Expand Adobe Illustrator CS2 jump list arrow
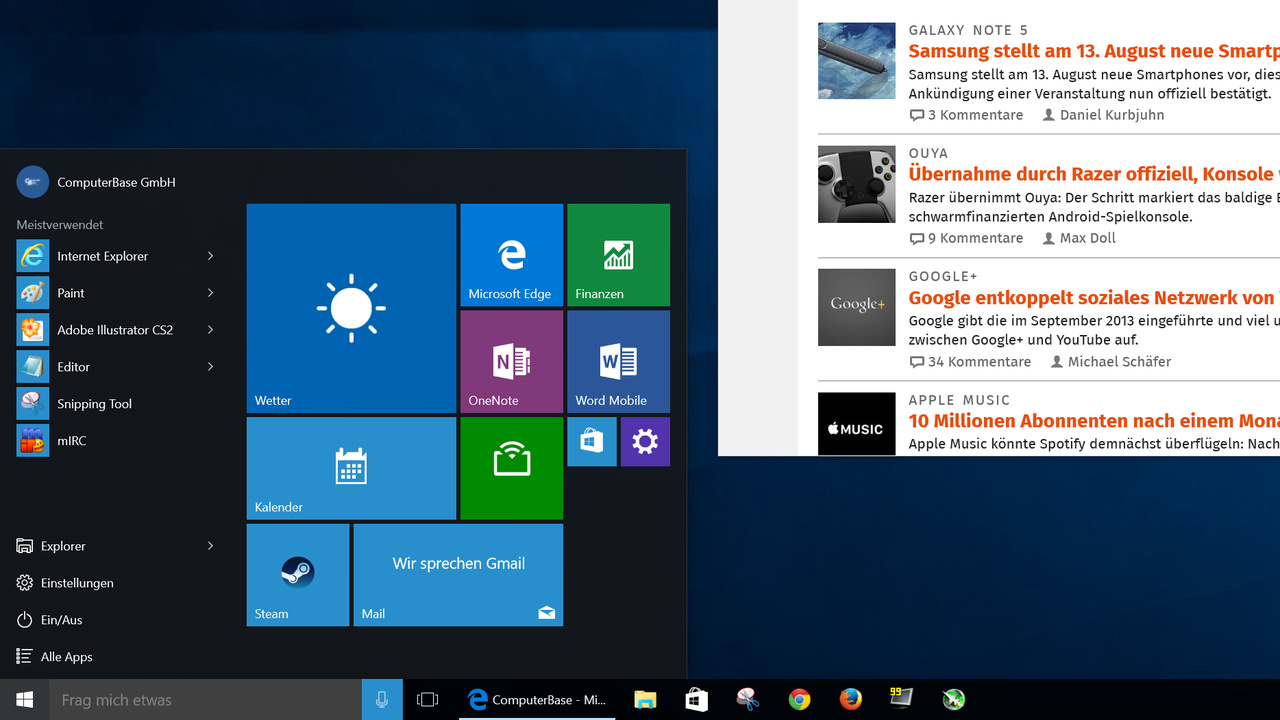The image size is (1280, 720). pos(210,330)
